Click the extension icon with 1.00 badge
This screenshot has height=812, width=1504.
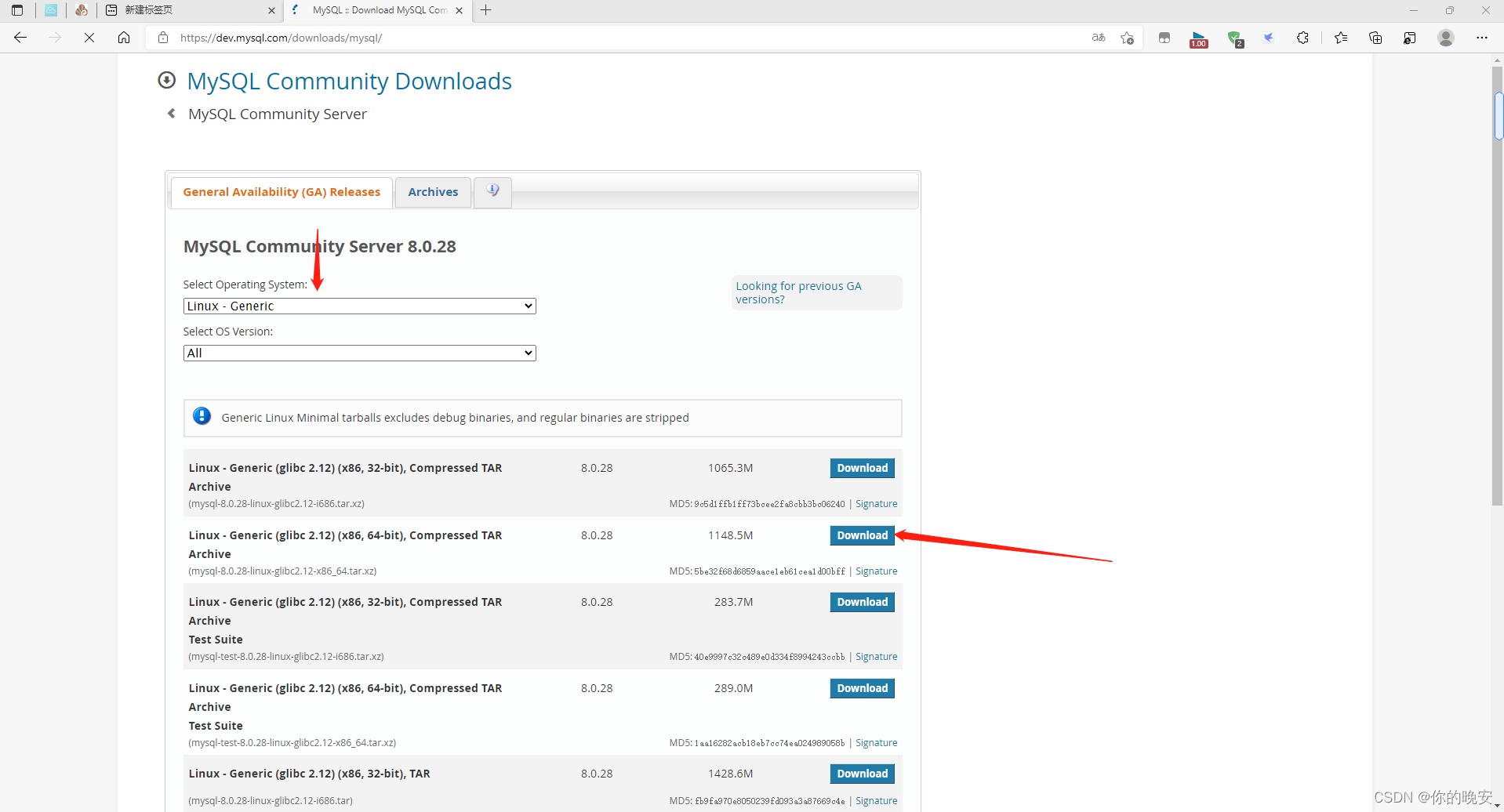1199,38
